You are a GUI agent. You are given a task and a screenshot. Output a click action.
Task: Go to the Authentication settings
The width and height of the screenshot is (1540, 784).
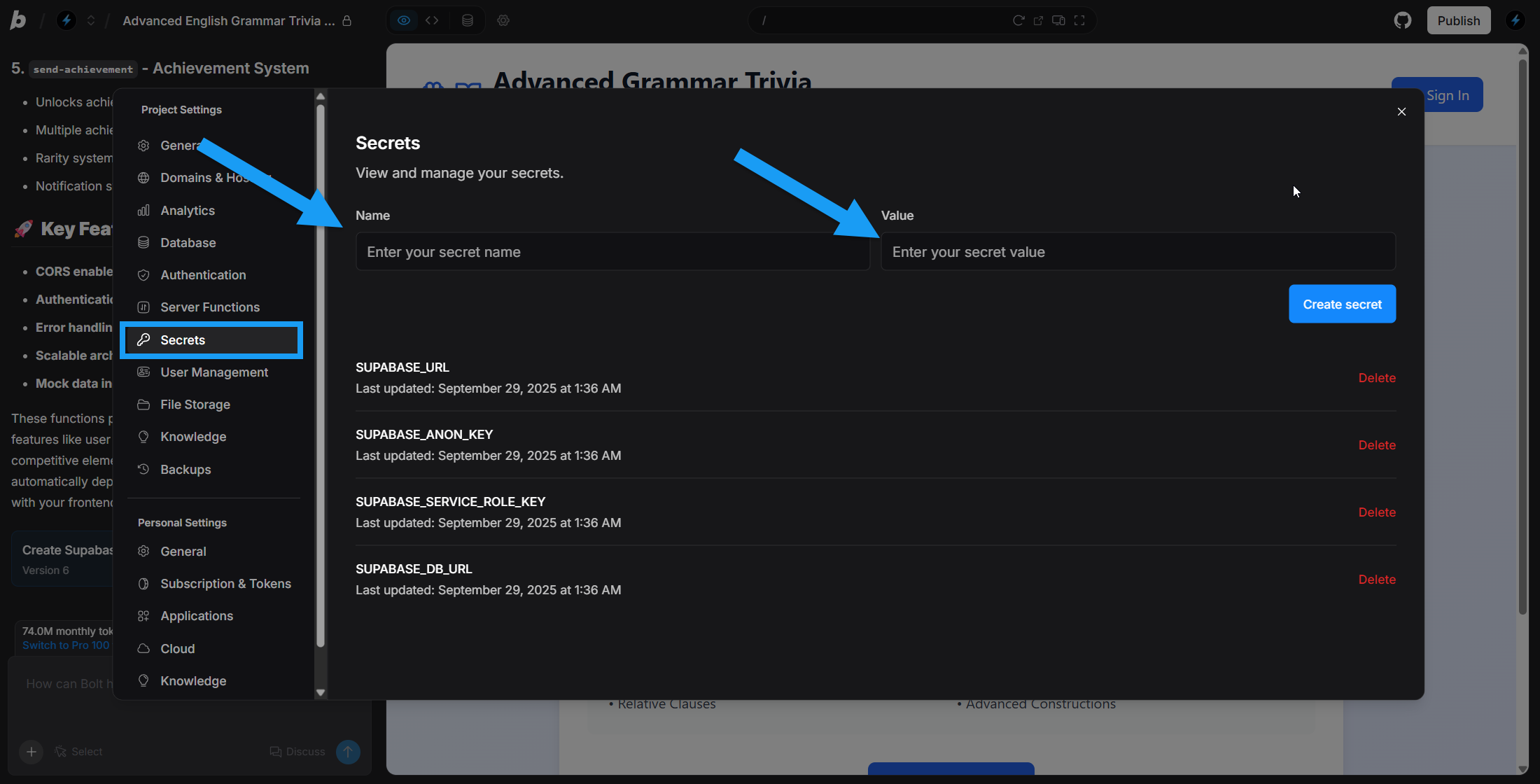(x=213, y=274)
